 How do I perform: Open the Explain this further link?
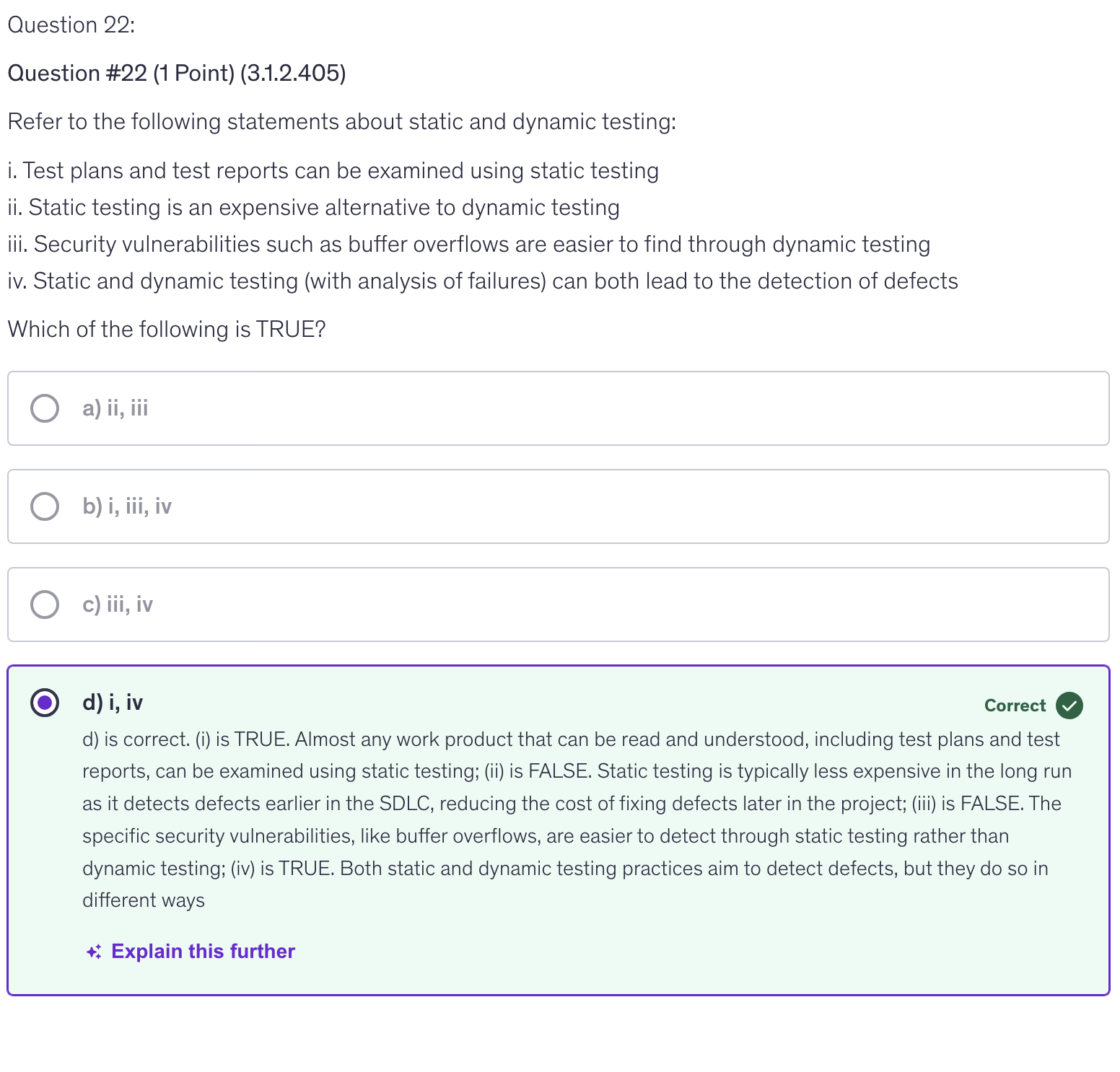203,952
